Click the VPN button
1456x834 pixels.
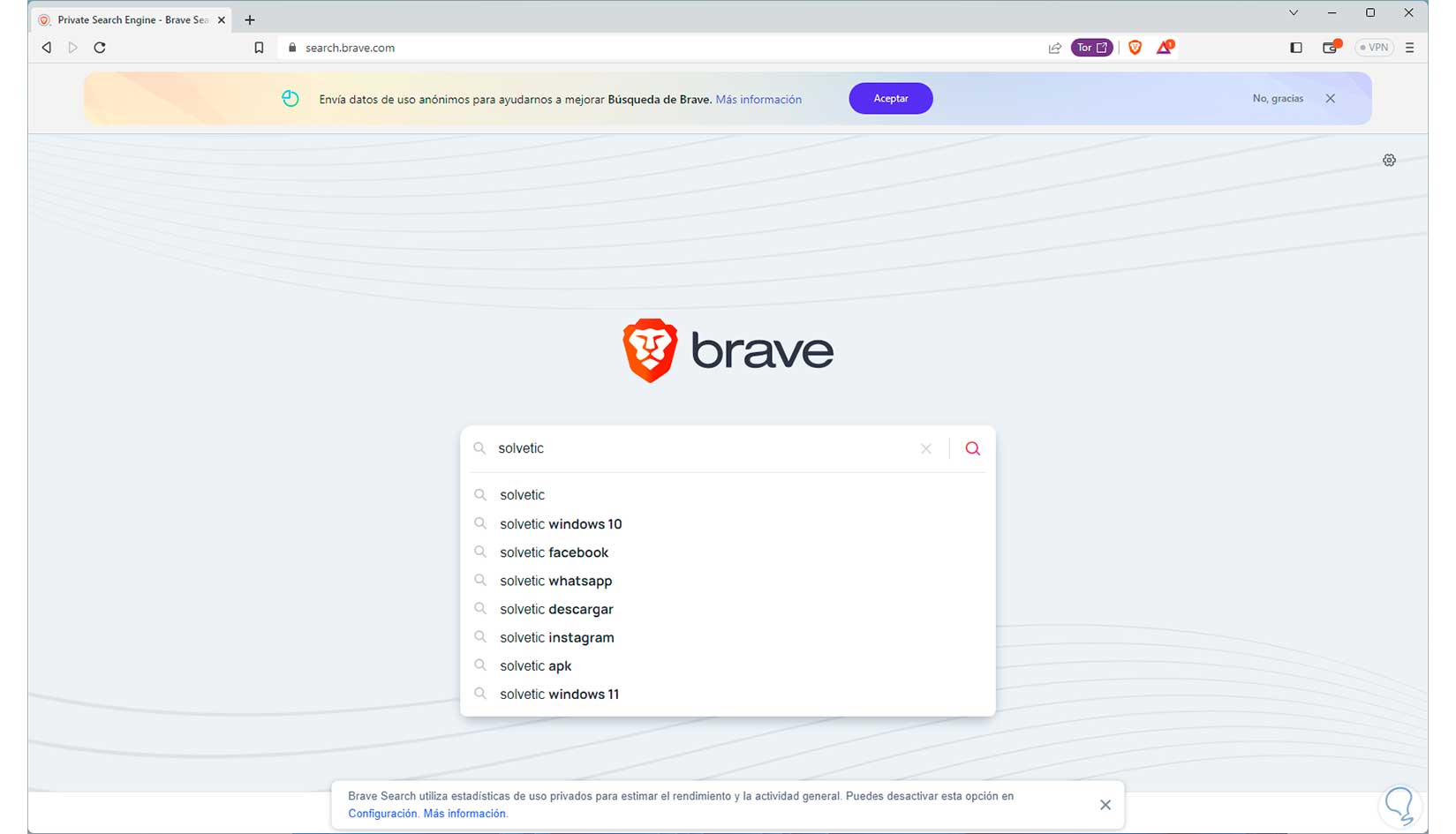pyautogui.click(x=1374, y=48)
